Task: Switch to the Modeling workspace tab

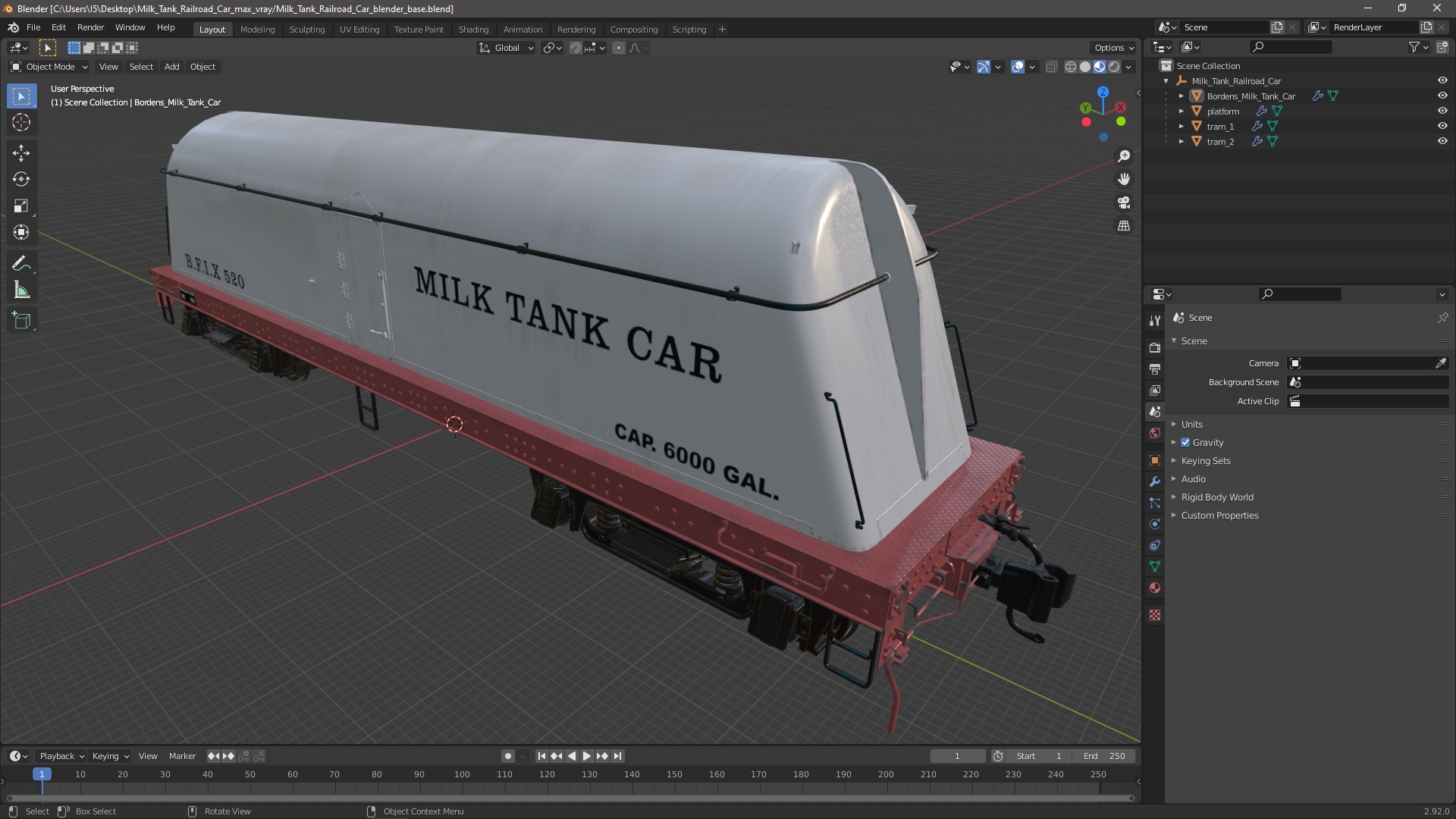Action: pos(257,29)
